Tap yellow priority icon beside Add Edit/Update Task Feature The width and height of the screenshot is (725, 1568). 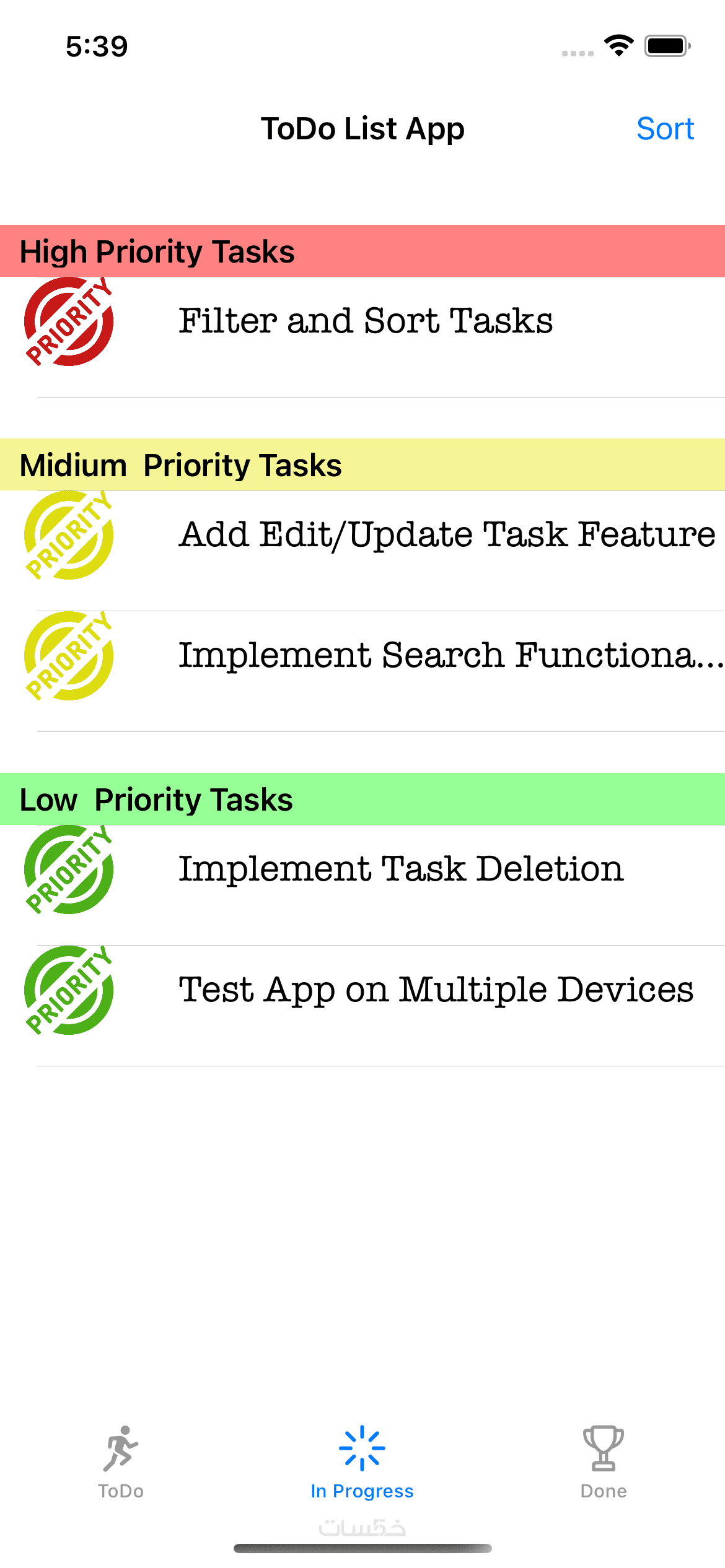click(69, 535)
